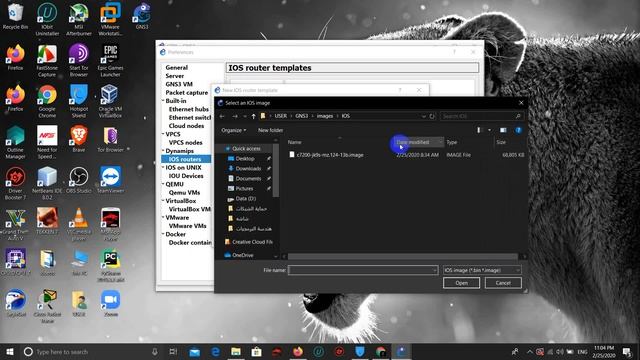This screenshot has height=360, width=640.
Task: Open Desktop in navigation pane
Action: [244, 158]
